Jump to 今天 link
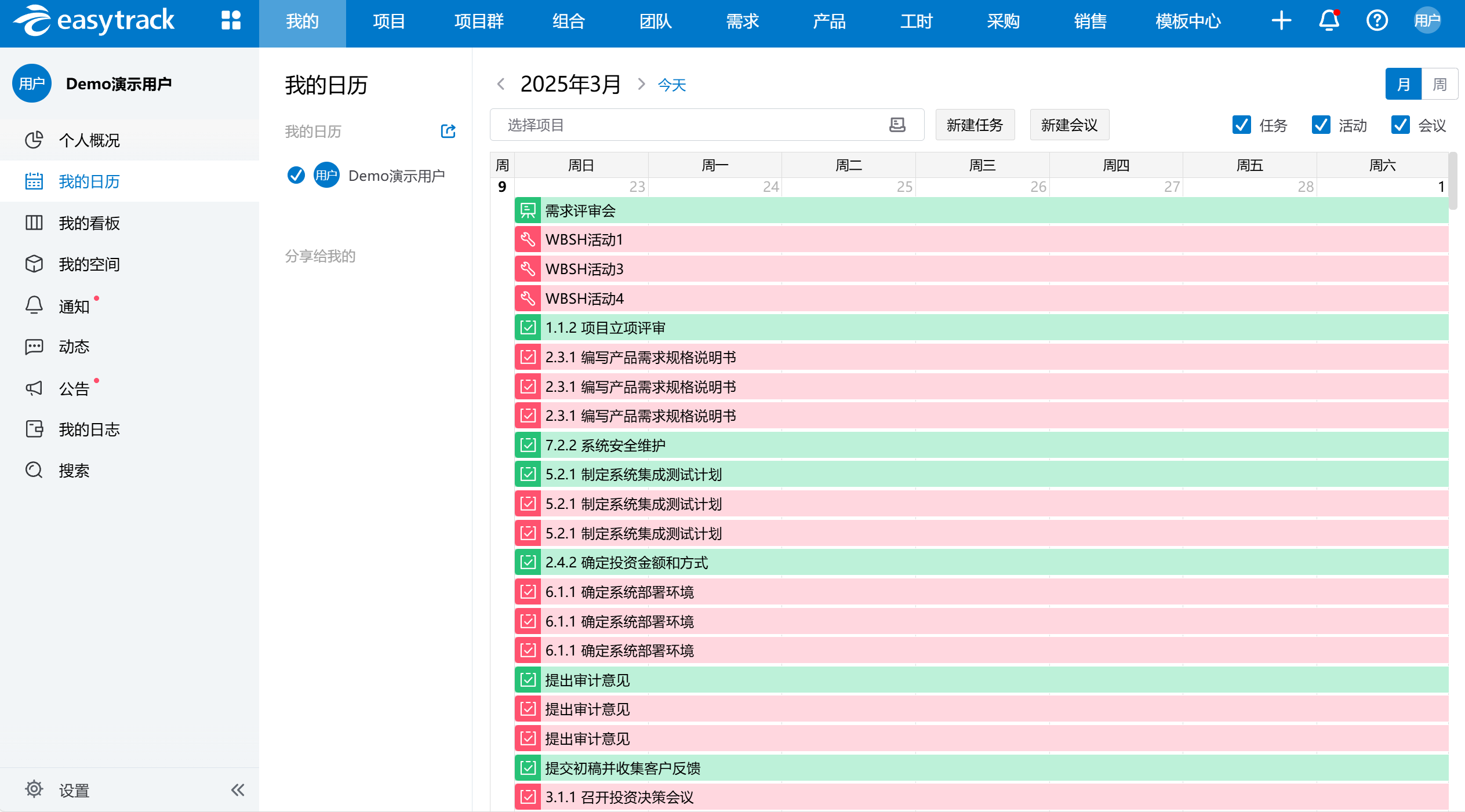 [671, 86]
